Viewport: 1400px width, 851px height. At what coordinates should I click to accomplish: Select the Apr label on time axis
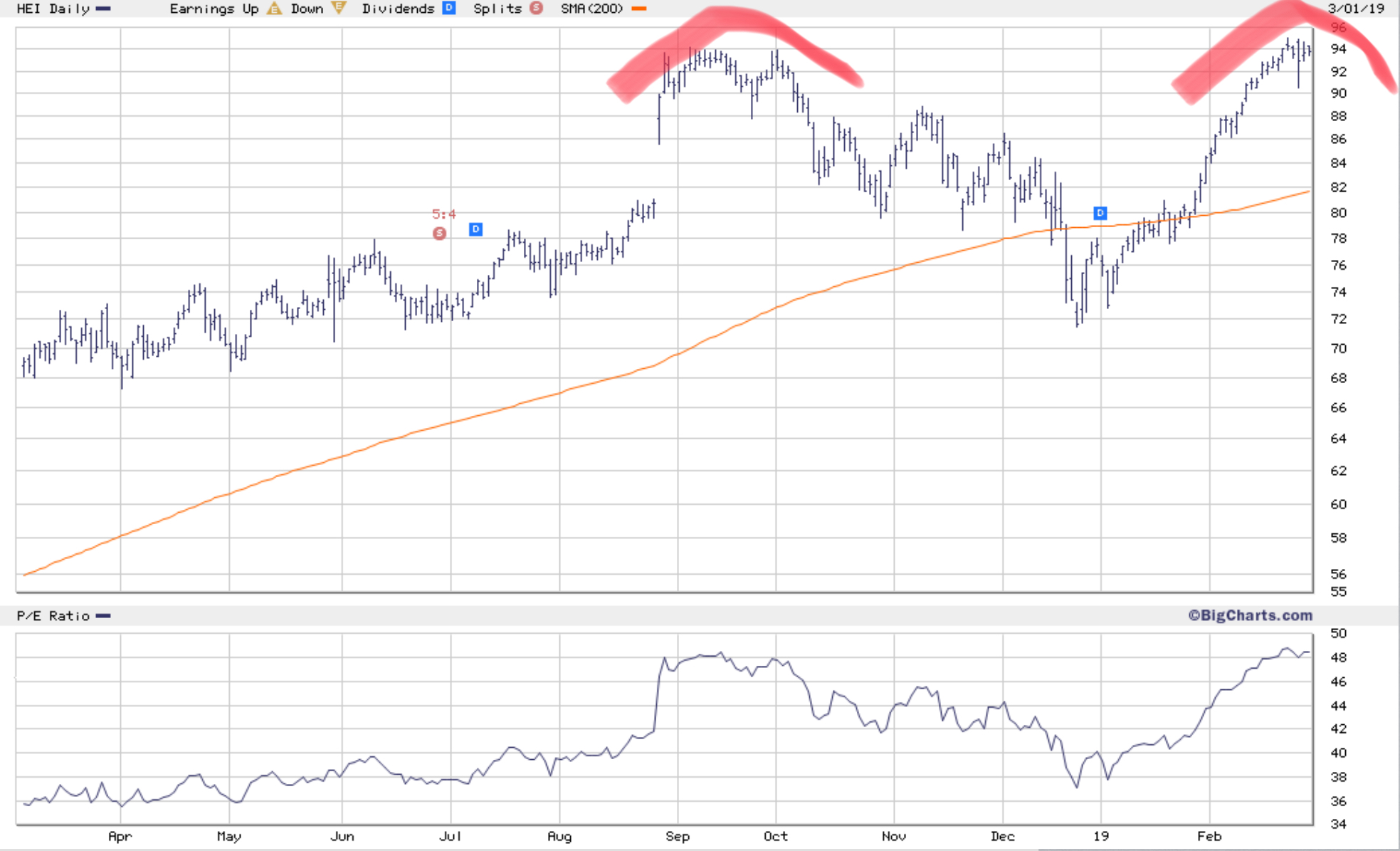(x=120, y=836)
